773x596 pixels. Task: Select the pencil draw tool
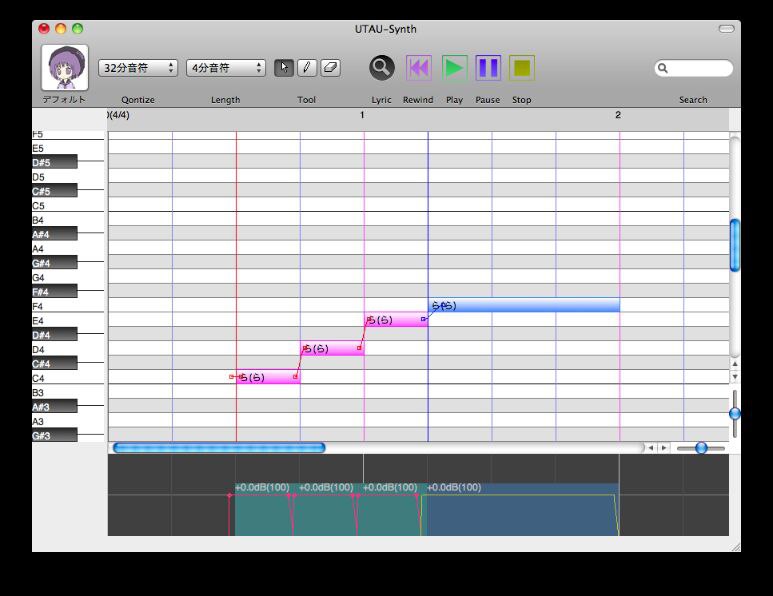[307, 68]
